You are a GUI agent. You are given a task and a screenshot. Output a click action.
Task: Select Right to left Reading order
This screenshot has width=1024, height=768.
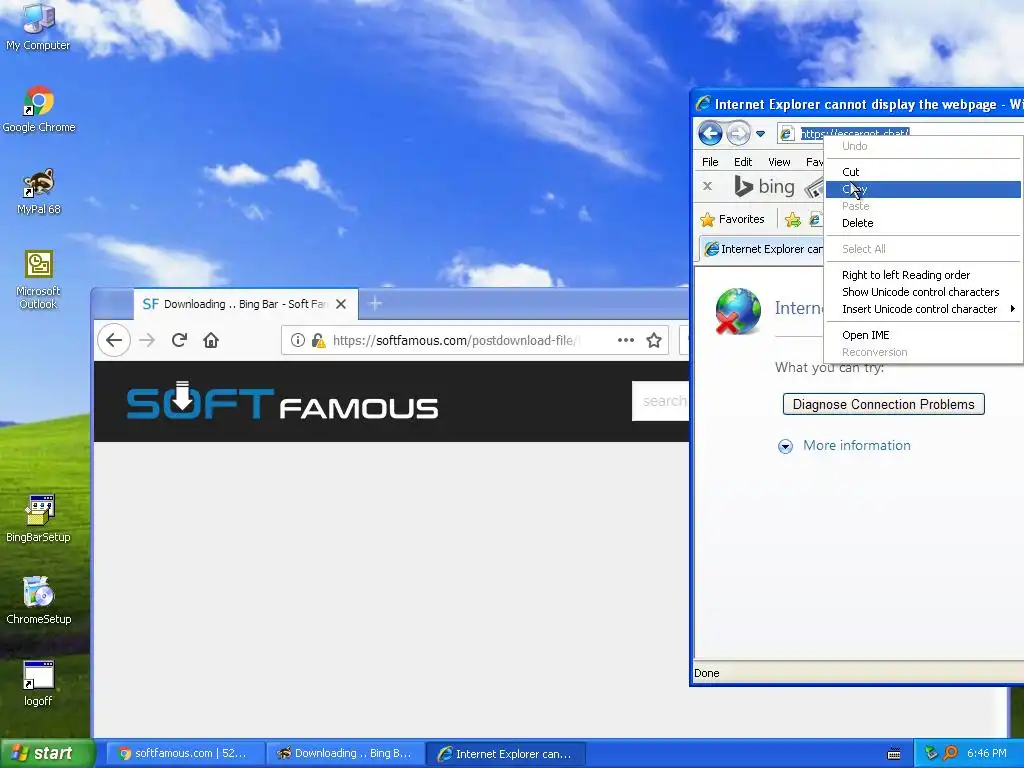pos(923,275)
